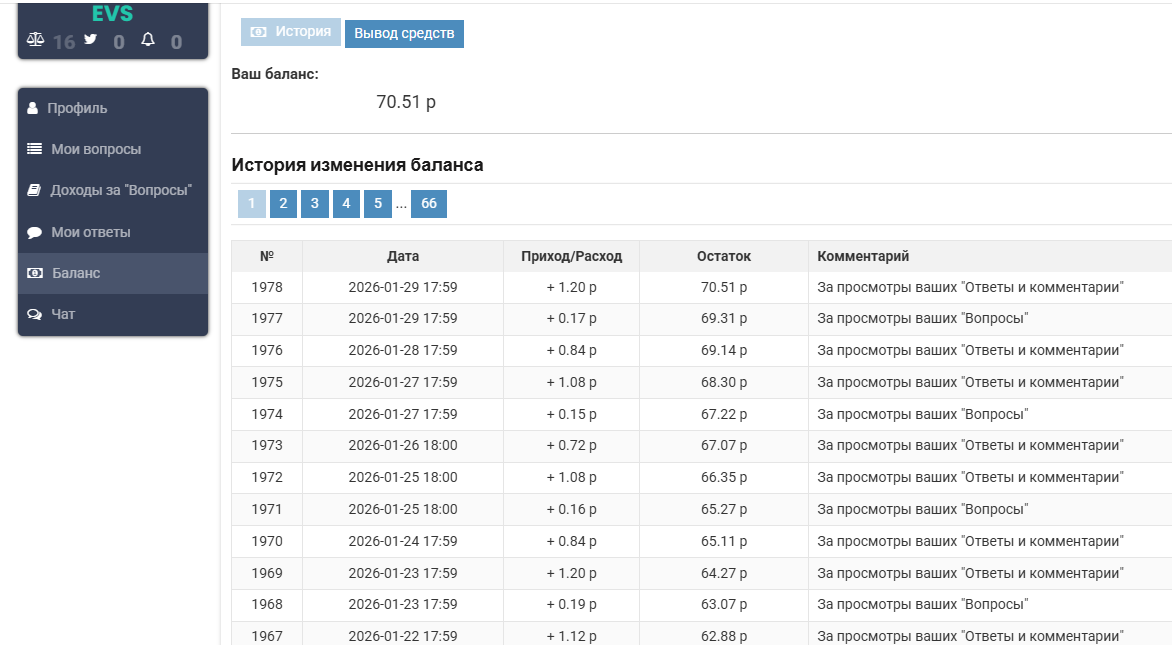Screen dimensions: 1172x645
Task: Click the amount + 0.72 р
Action: (x=572, y=445)
